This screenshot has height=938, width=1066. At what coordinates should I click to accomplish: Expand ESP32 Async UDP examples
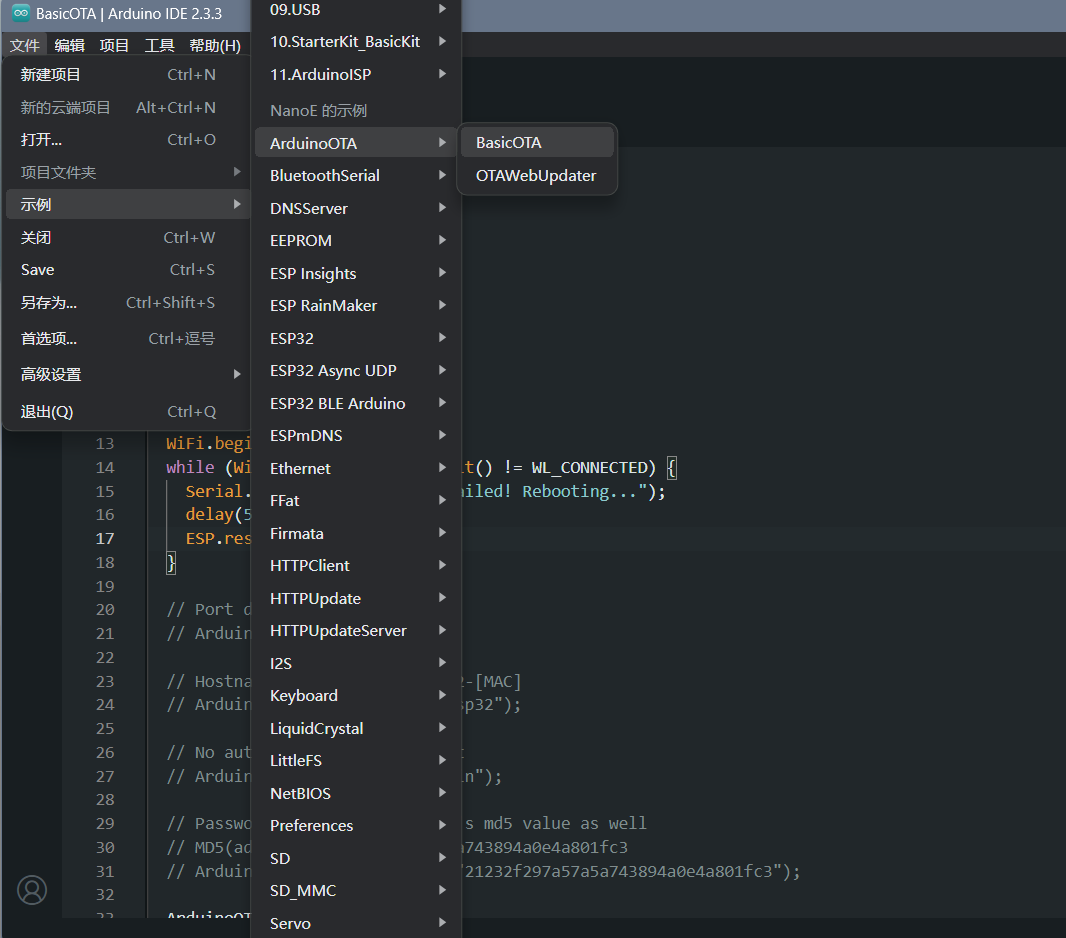coord(357,370)
